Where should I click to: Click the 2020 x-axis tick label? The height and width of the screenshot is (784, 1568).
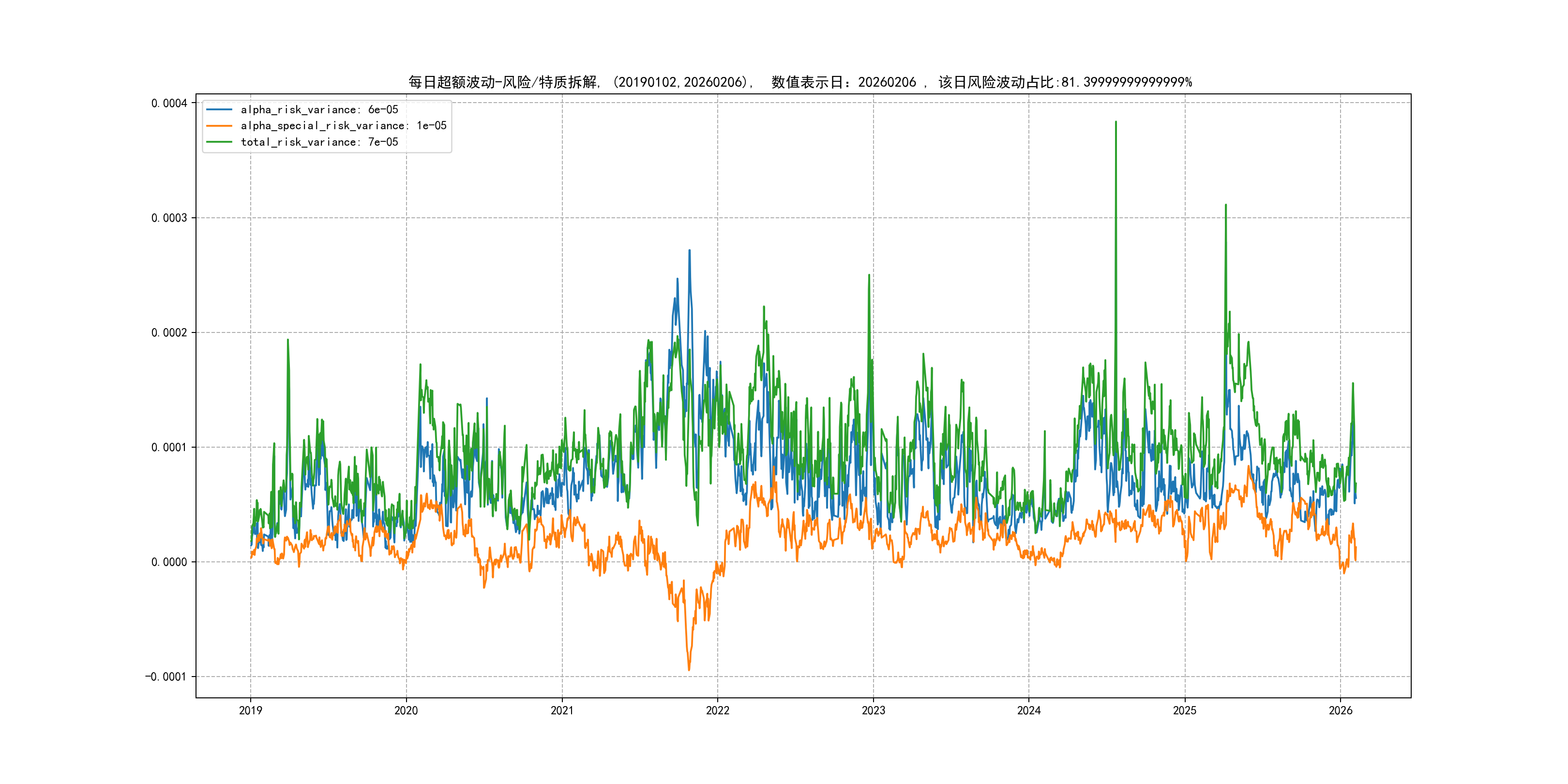[x=406, y=710]
